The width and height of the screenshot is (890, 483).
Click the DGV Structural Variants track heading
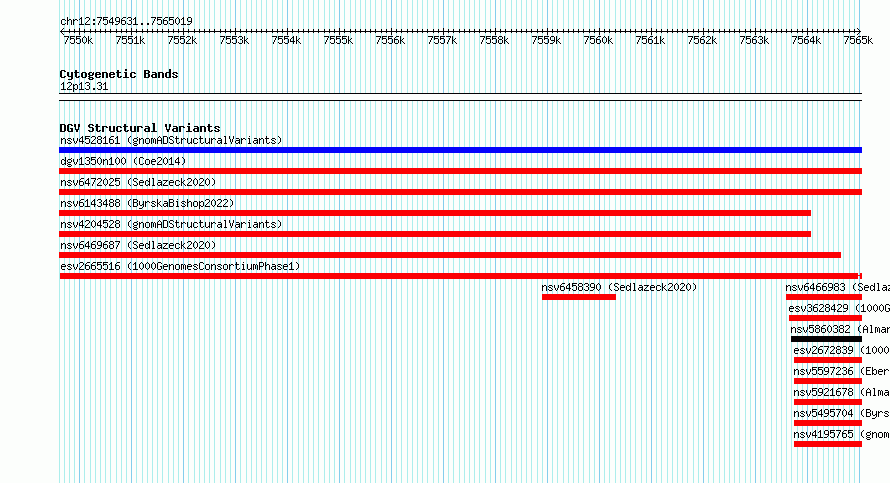tap(140, 128)
